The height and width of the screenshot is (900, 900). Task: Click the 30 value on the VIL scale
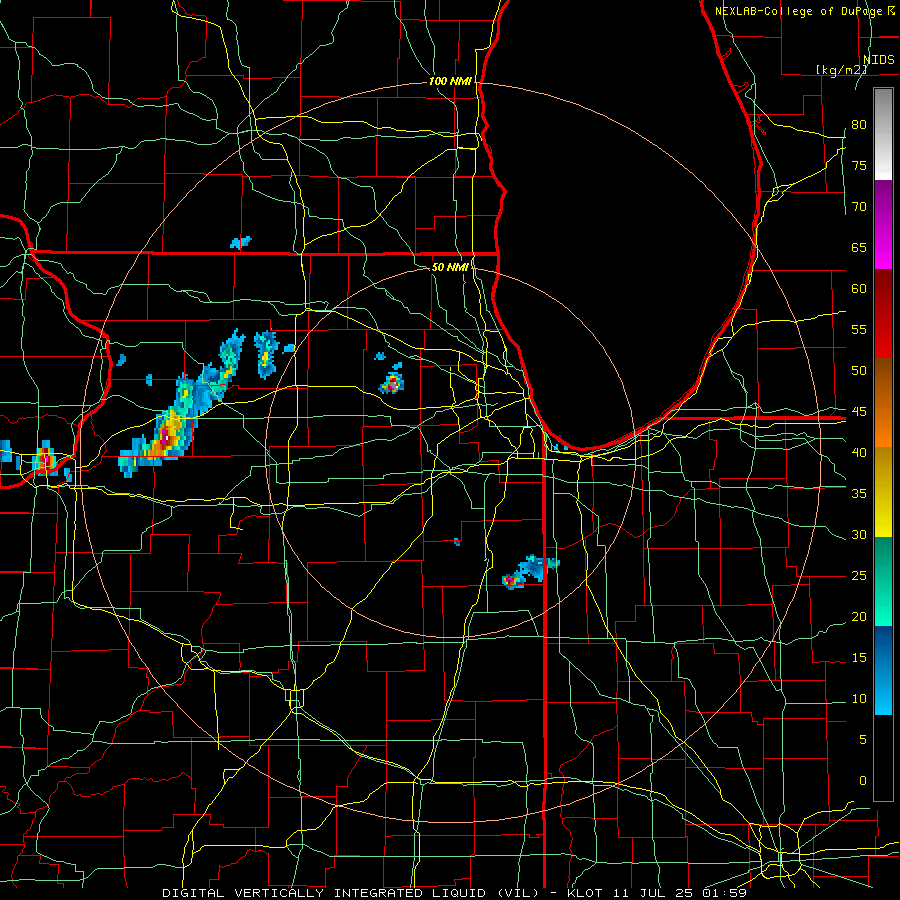[859, 535]
